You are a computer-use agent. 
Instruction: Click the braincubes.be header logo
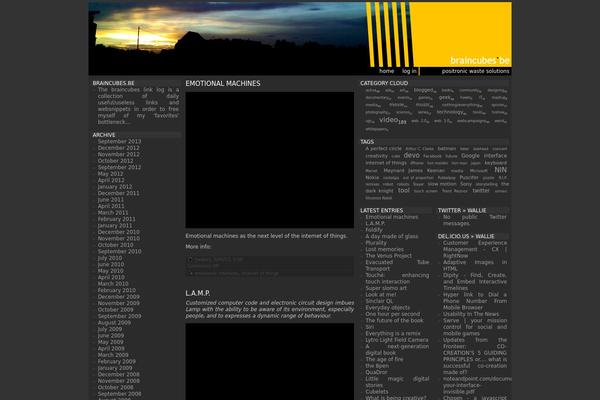pos(480,61)
